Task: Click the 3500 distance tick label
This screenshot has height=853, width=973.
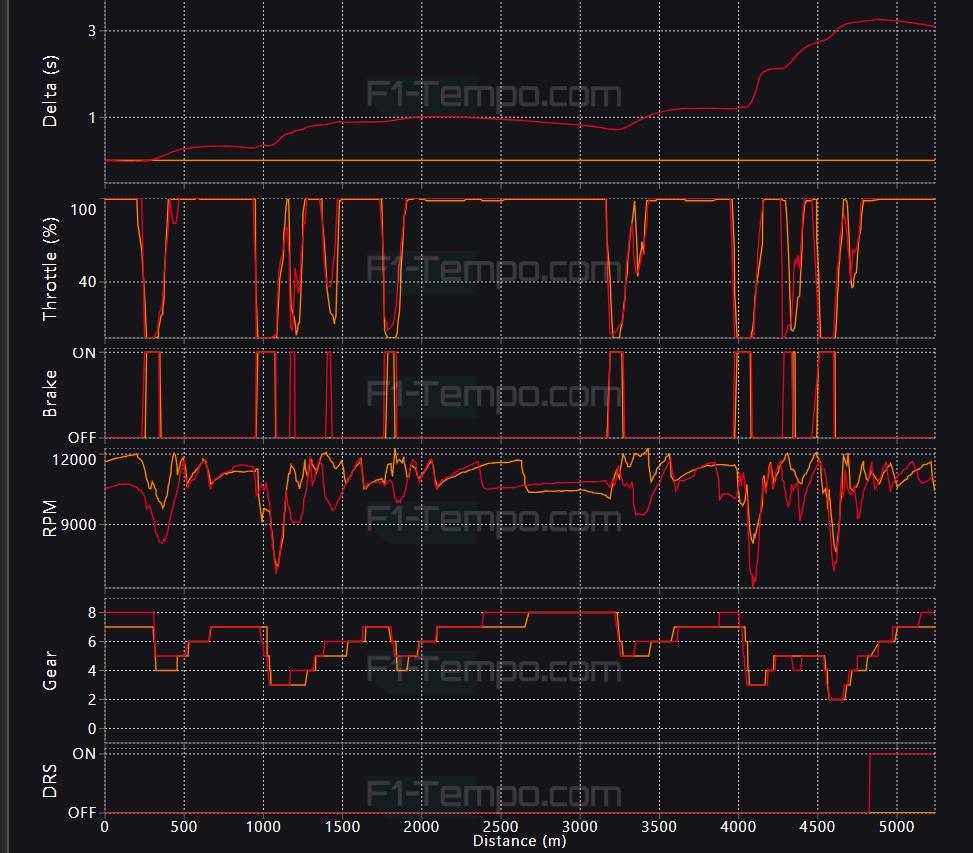Action: pyautogui.click(x=659, y=826)
